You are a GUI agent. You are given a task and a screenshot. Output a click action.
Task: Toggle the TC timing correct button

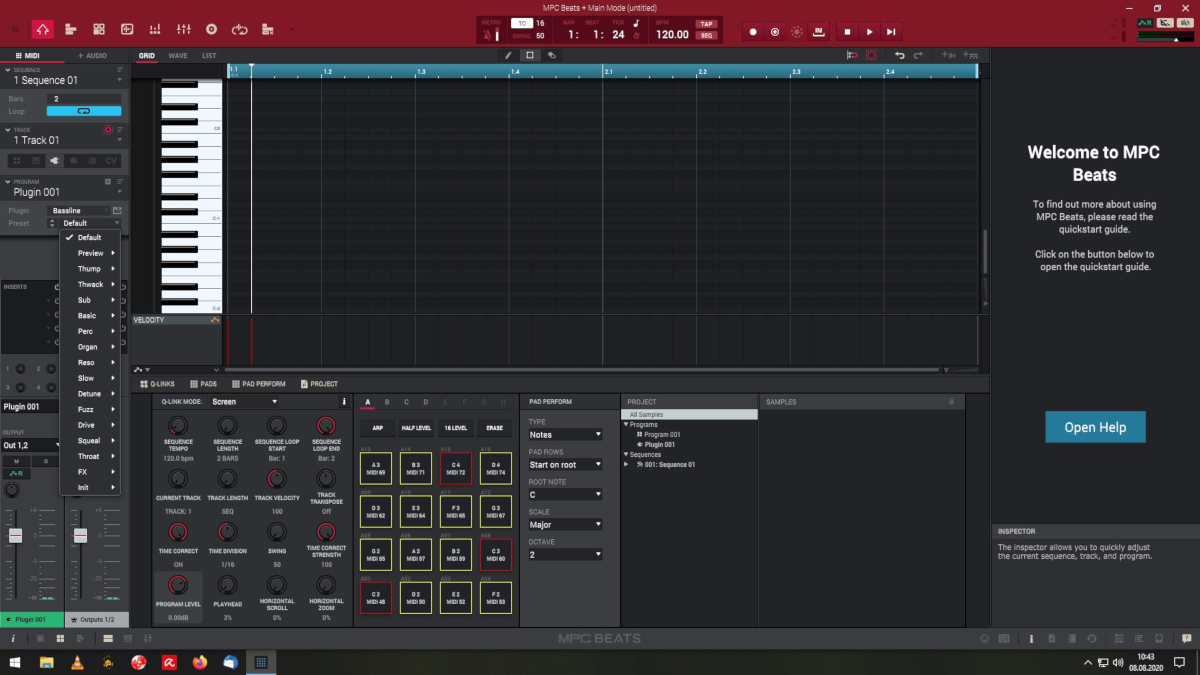(x=521, y=23)
